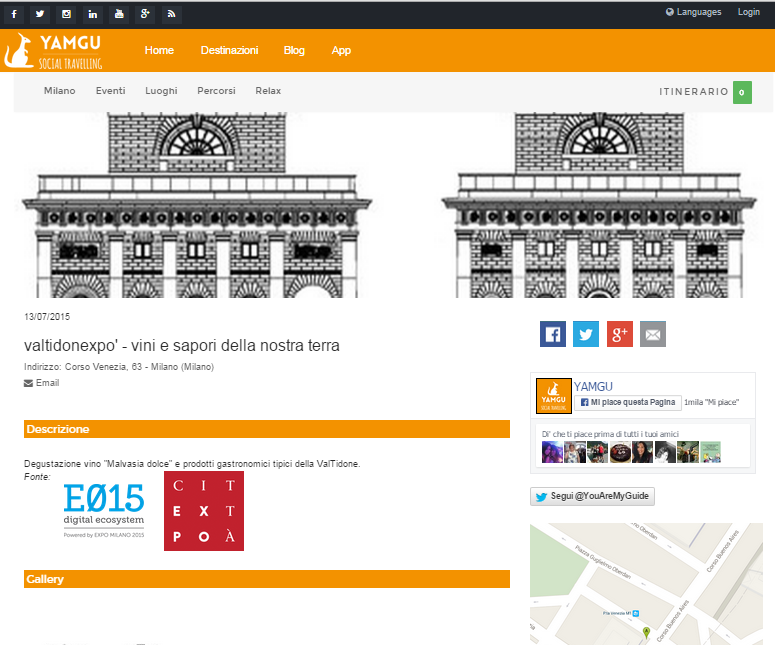The height and width of the screenshot is (645, 775).
Task: Share event via blue Facebook square
Action: click(x=553, y=334)
